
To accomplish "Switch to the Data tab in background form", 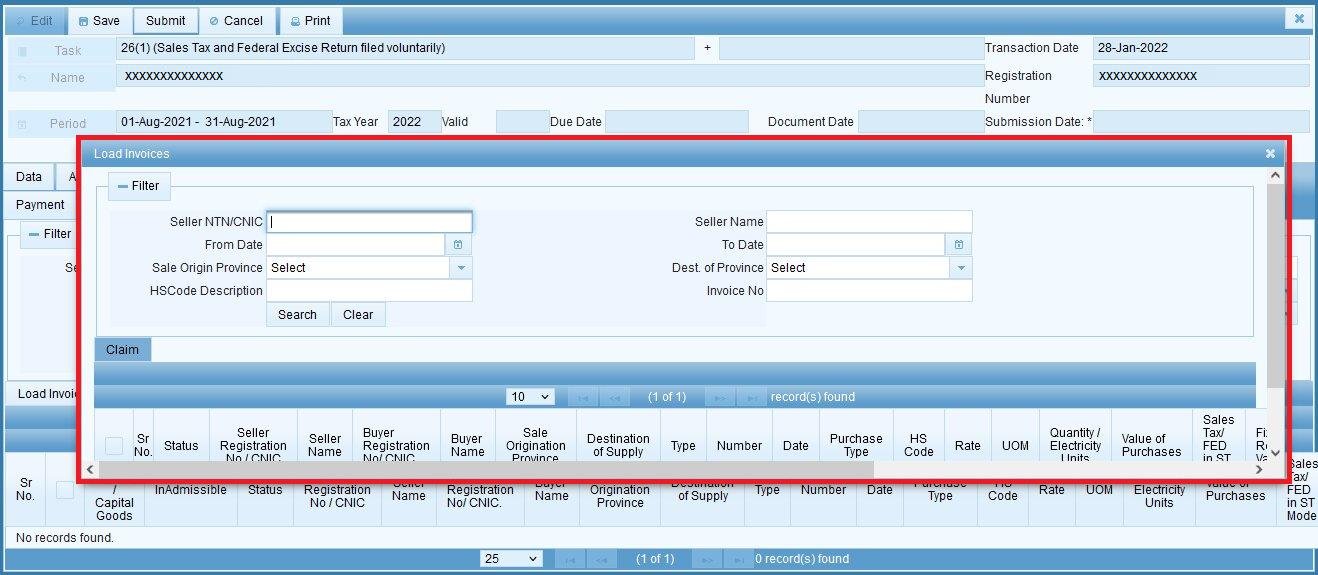I will coord(29,177).
